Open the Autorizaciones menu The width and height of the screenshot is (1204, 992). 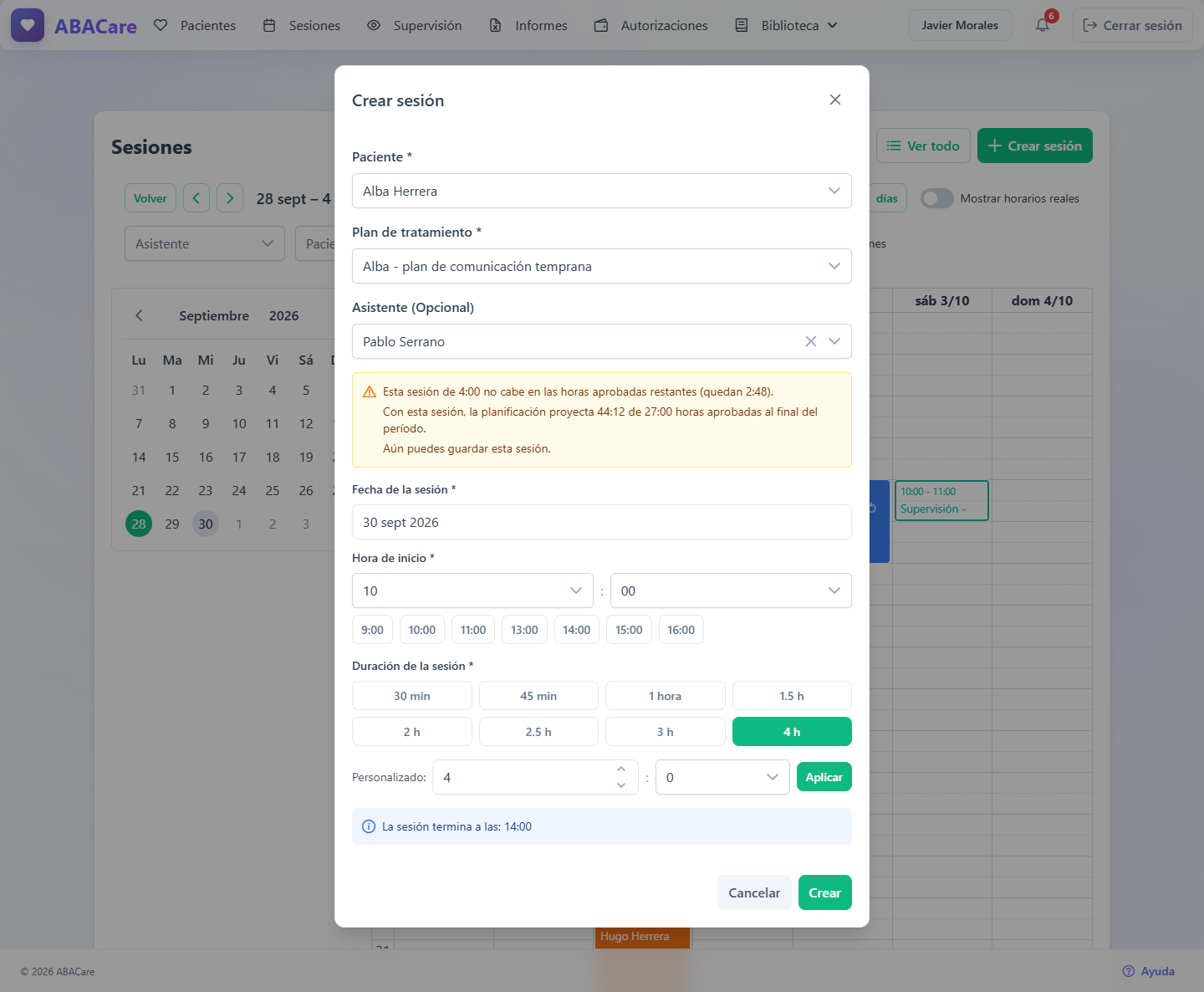click(x=651, y=25)
